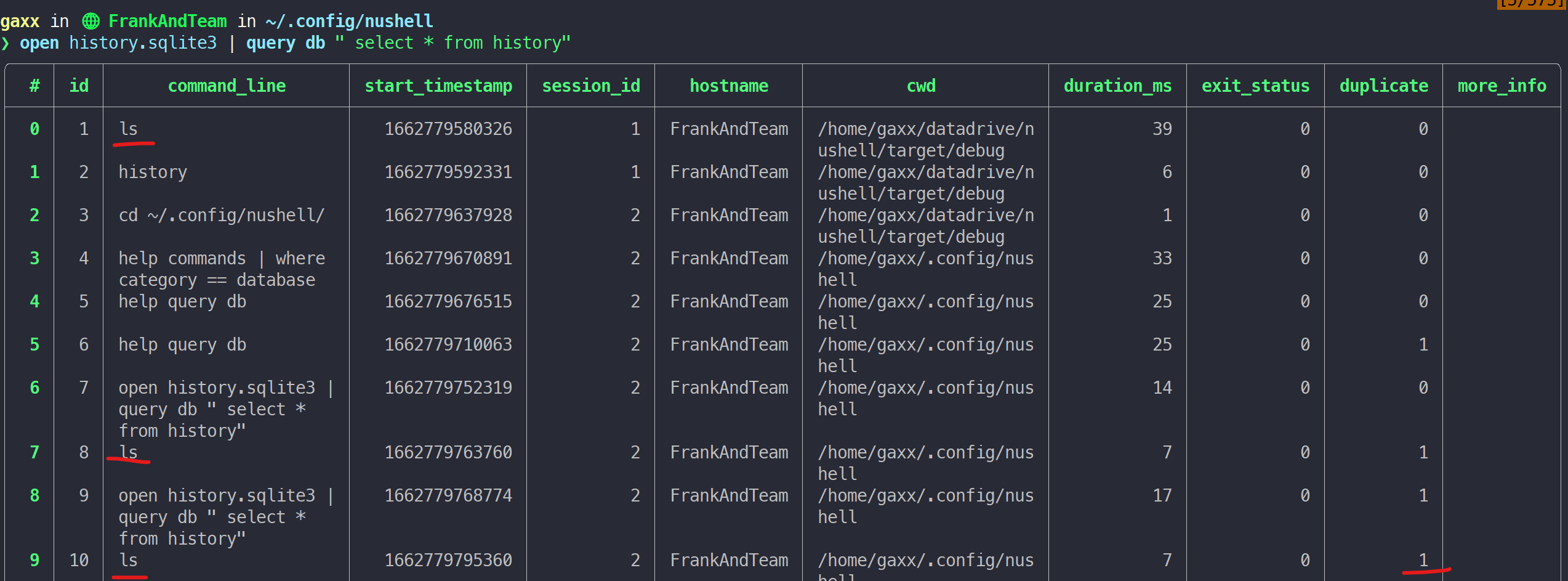Click the hostname FrankAndTeam next to the globe
Viewport: 1568px width, 581px height.
pyautogui.click(x=167, y=21)
